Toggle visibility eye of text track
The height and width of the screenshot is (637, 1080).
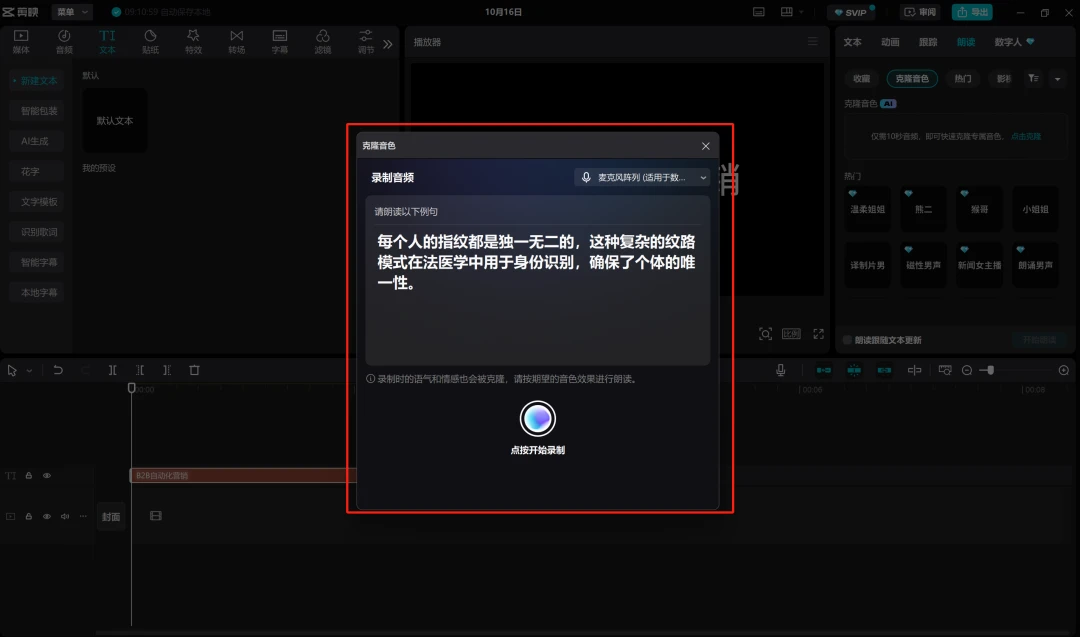pos(47,476)
